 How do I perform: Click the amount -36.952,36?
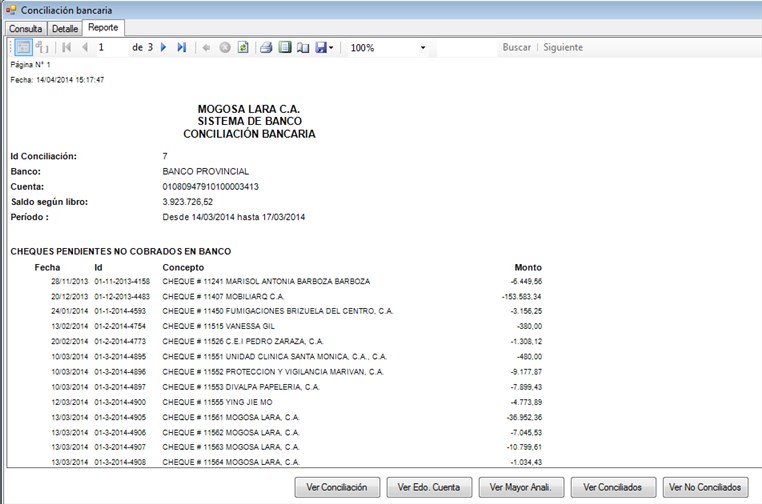click(x=524, y=417)
